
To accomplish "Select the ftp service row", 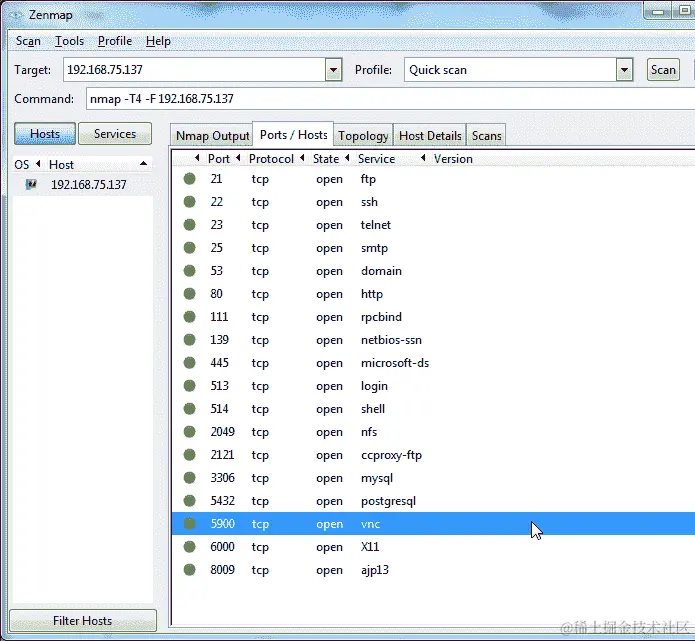I will pyautogui.click(x=433, y=179).
